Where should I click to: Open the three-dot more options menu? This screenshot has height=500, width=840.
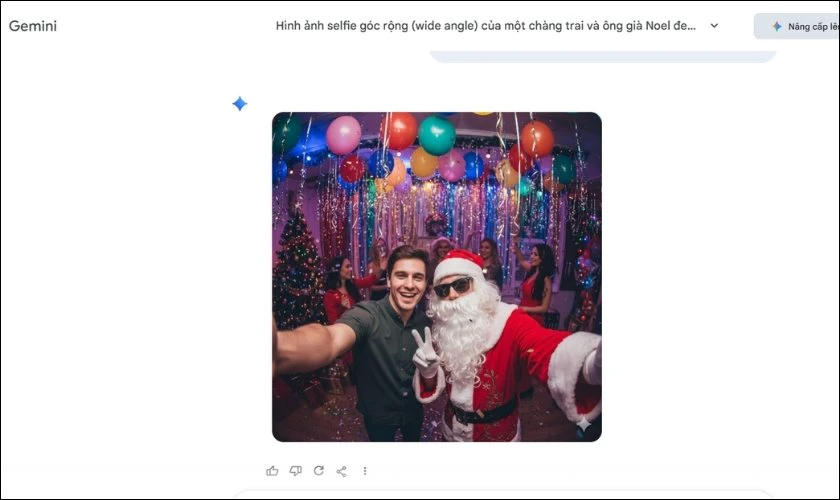coord(364,470)
